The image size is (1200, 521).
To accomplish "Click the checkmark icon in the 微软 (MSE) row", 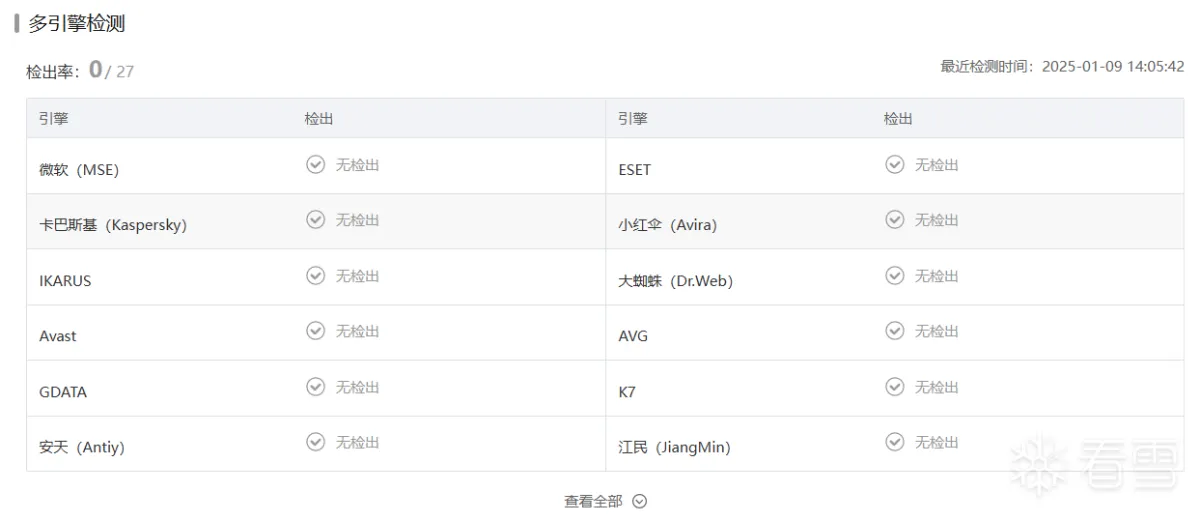I will [315, 165].
